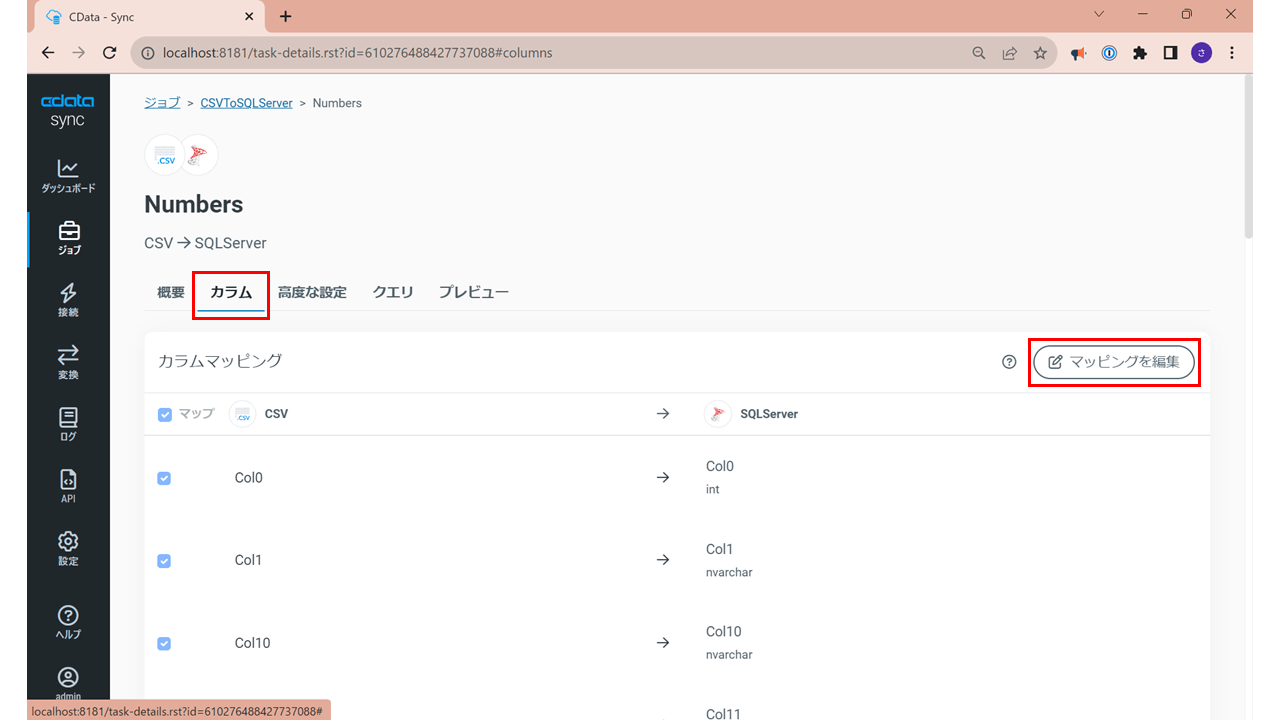Image resolution: width=1280 pixels, height=720 pixels.
Task: Bookmark this page with the star icon
Action: click(x=1040, y=53)
